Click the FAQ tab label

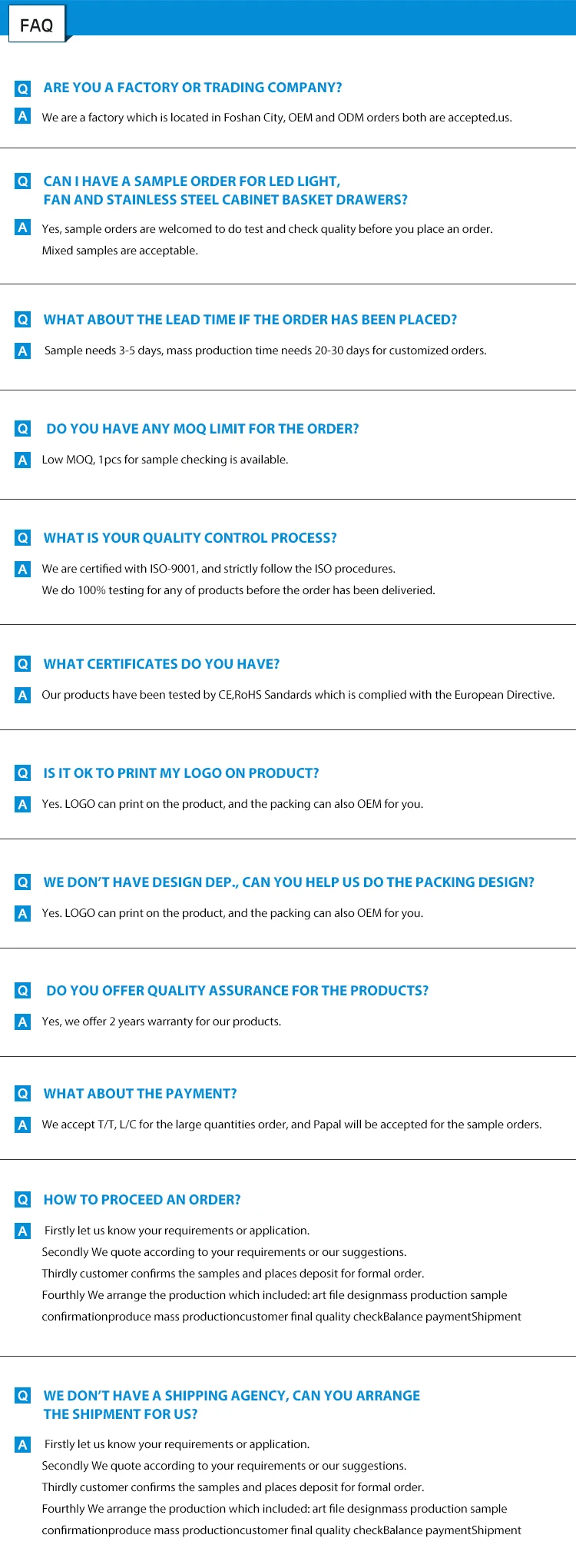pyautogui.click(x=36, y=25)
